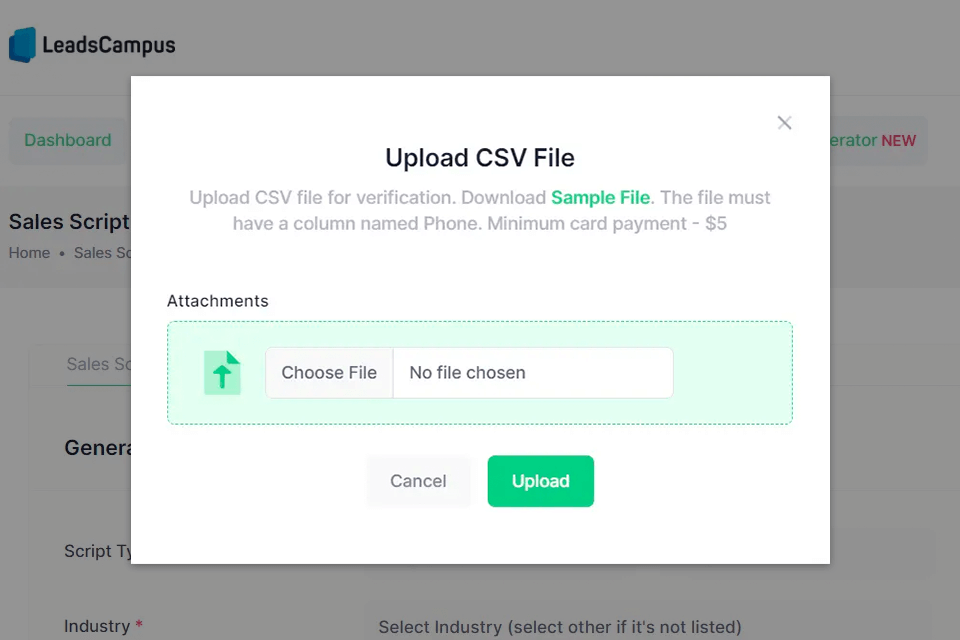
Task: Cancel the CSV upload
Action: [x=418, y=481]
